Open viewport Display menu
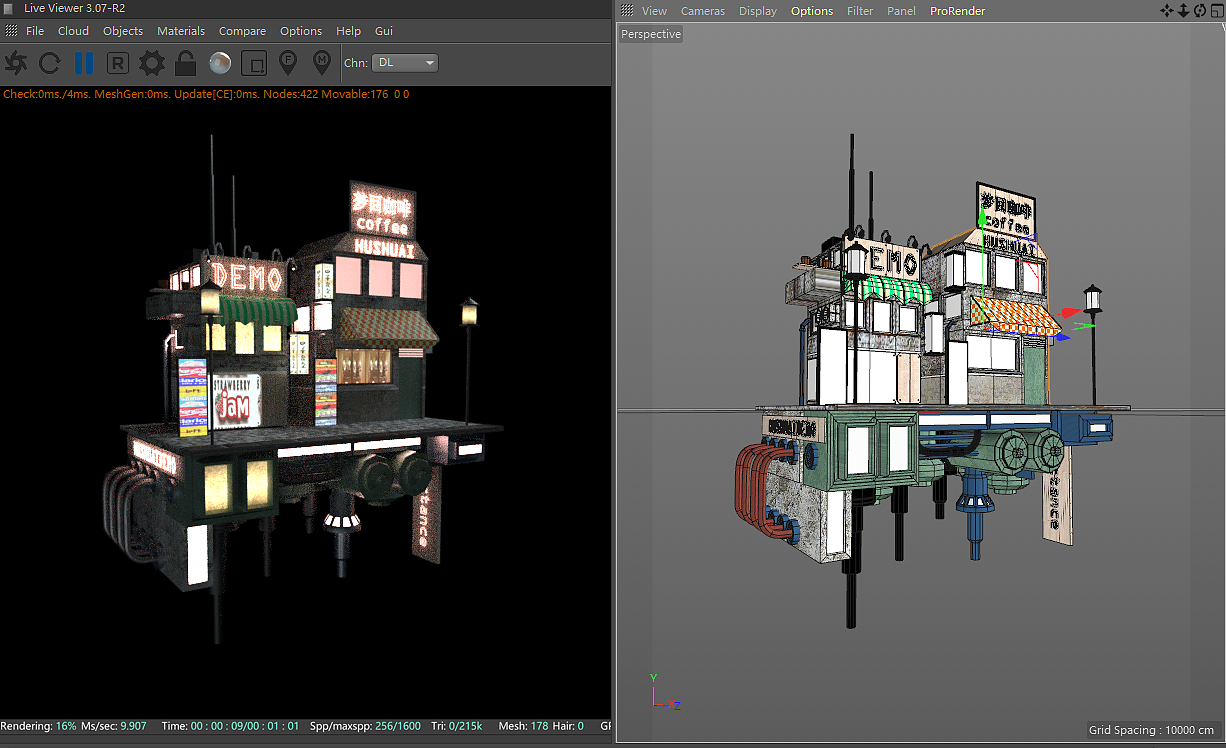1226x748 pixels. [758, 11]
